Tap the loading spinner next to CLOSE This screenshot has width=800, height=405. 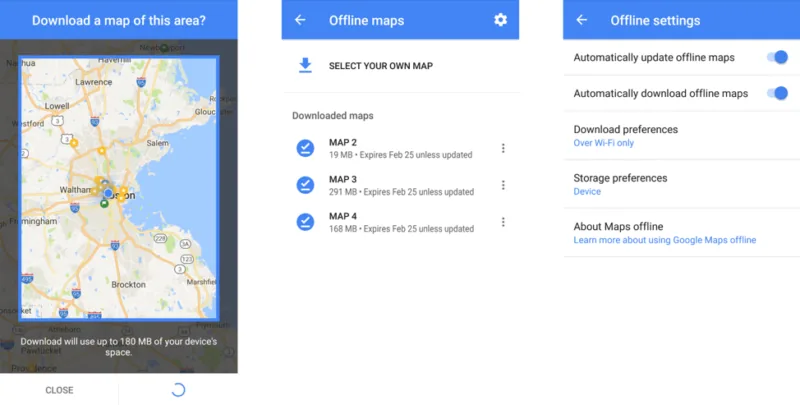pyautogui.click(x=178, y=390)
